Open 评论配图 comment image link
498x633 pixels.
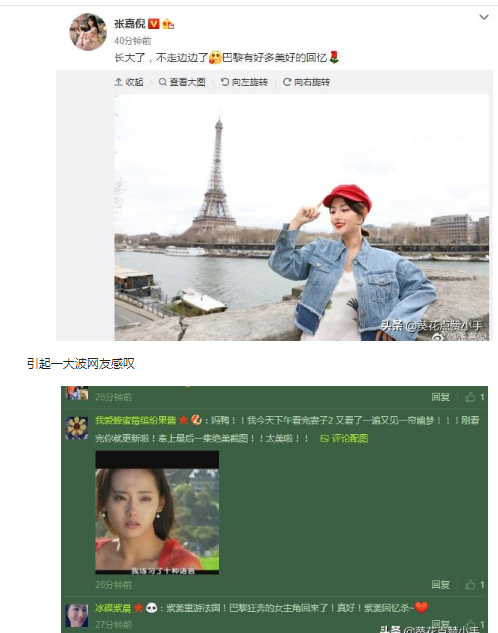(x=344, y=438)
